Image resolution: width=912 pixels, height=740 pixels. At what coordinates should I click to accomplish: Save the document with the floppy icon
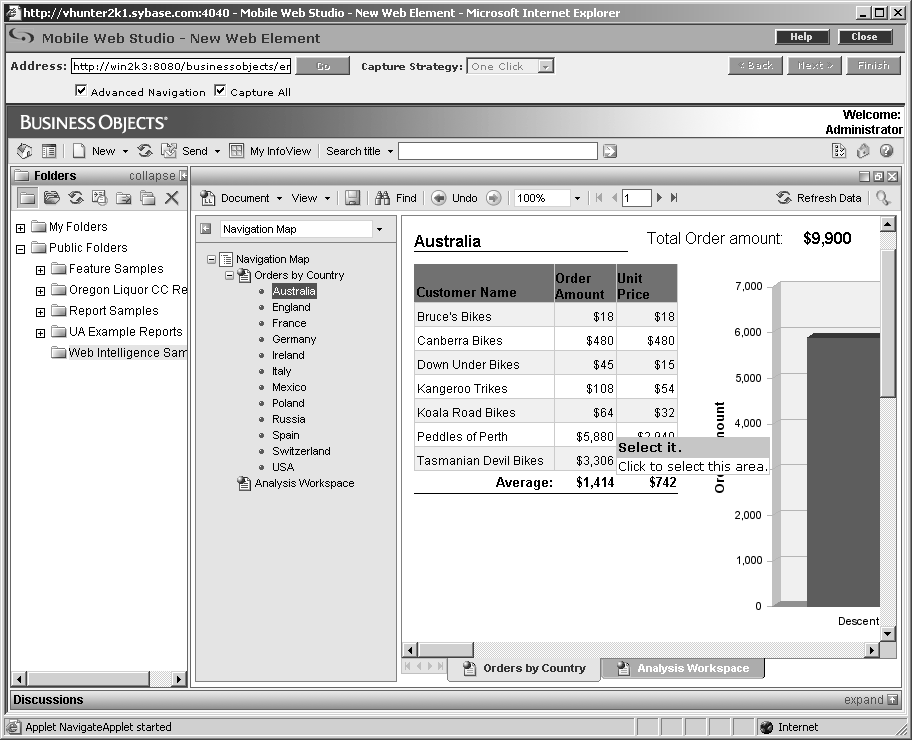click(352, 198)
